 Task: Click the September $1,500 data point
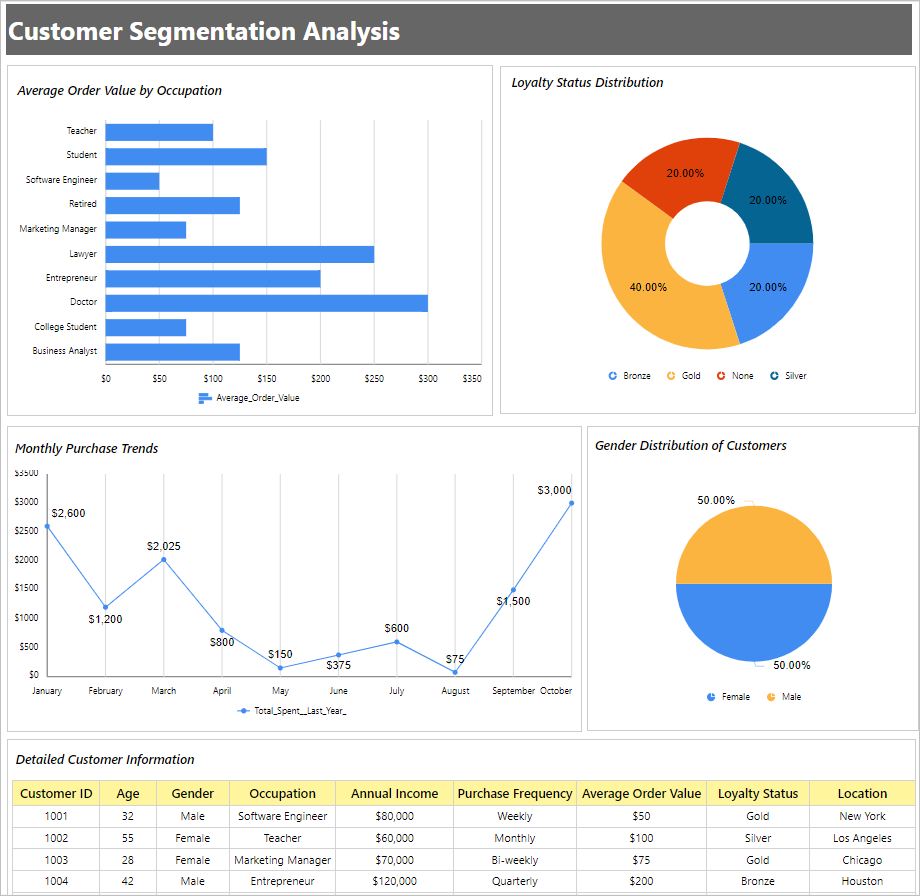tap(513, 590)
